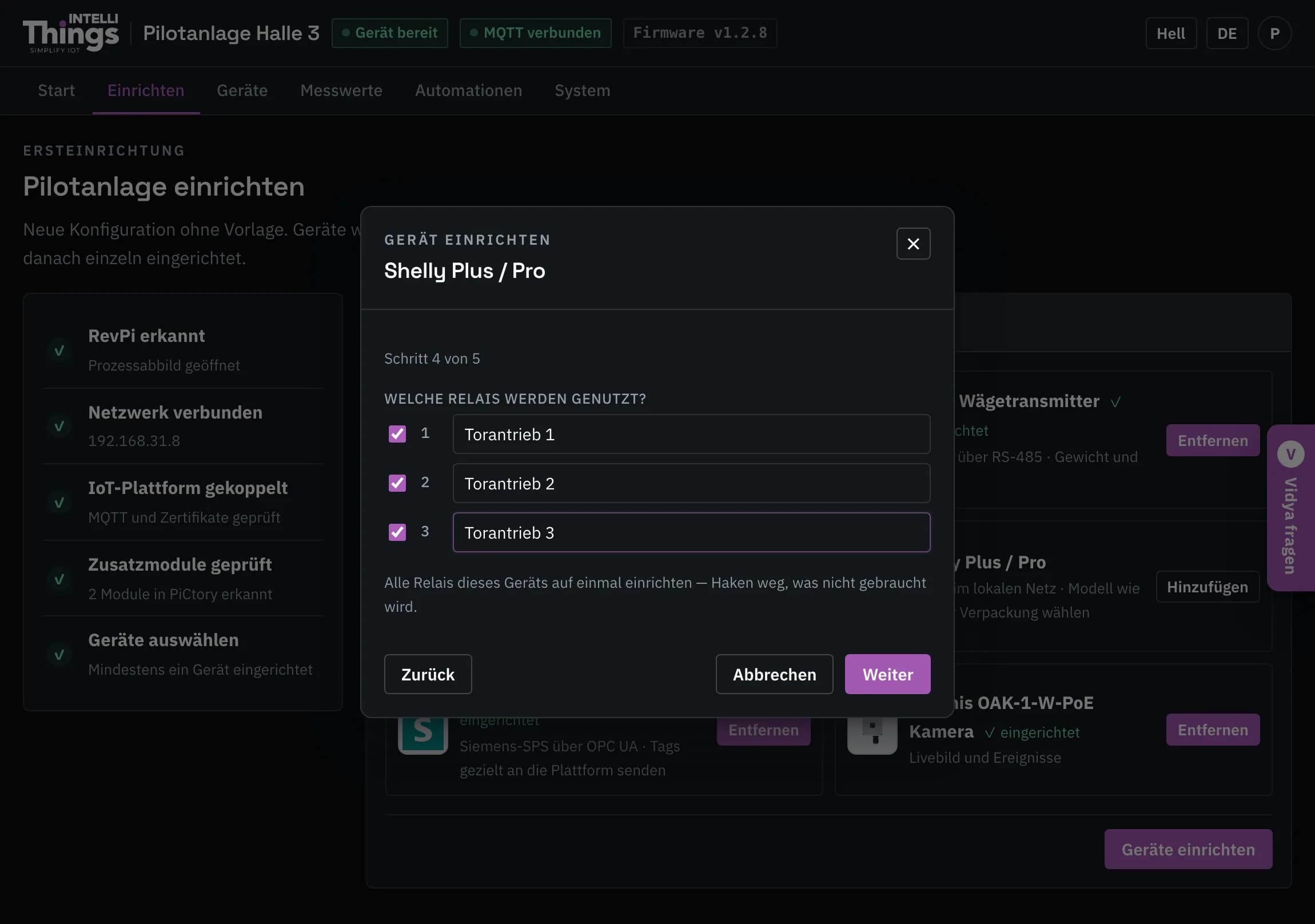Click the Siemens S device icon
This screenshot has width=1315, height=924.
tap(423, 735)
